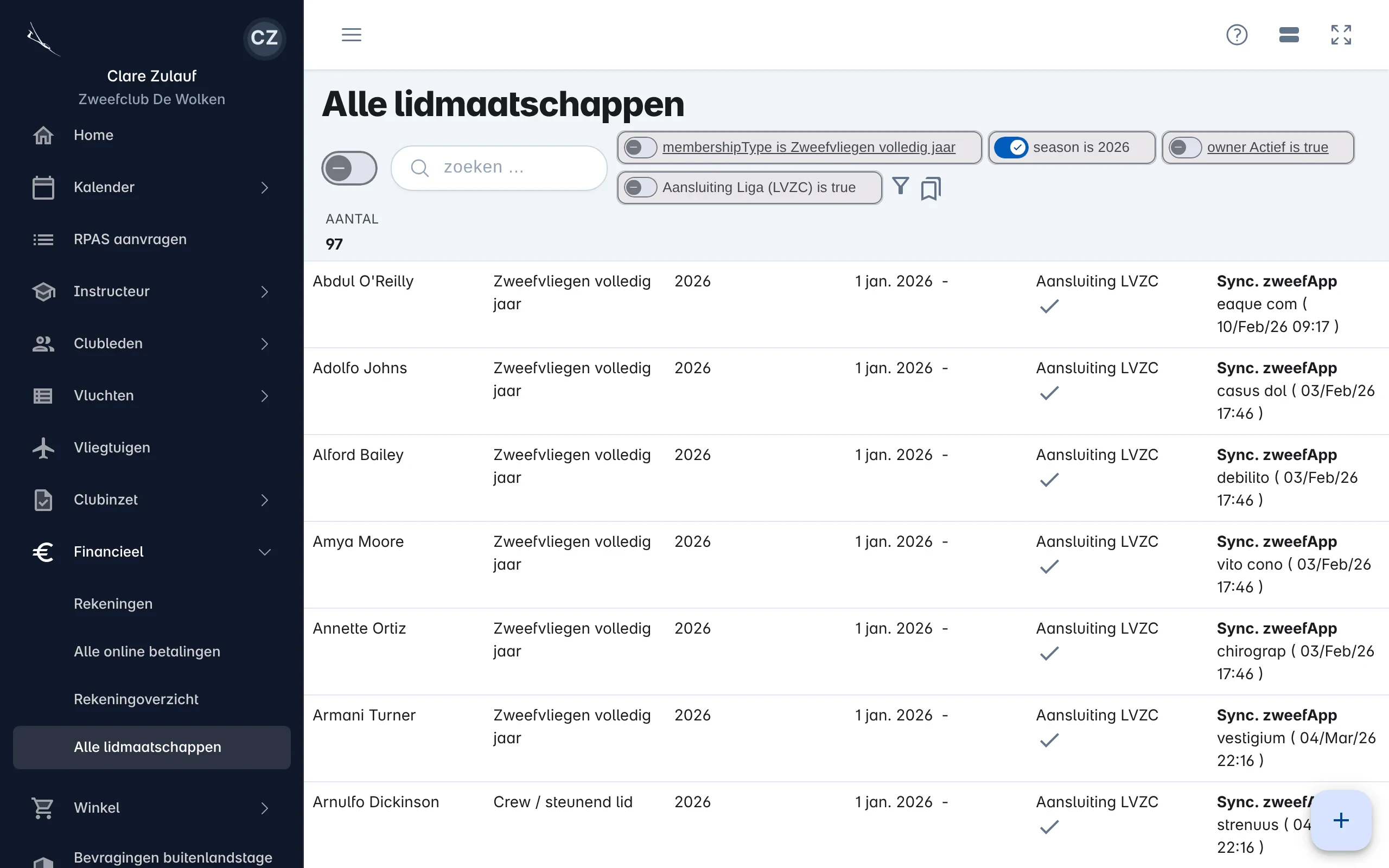
Task: Collapse the Financieel menu chevron
Action: coord(265,552)
